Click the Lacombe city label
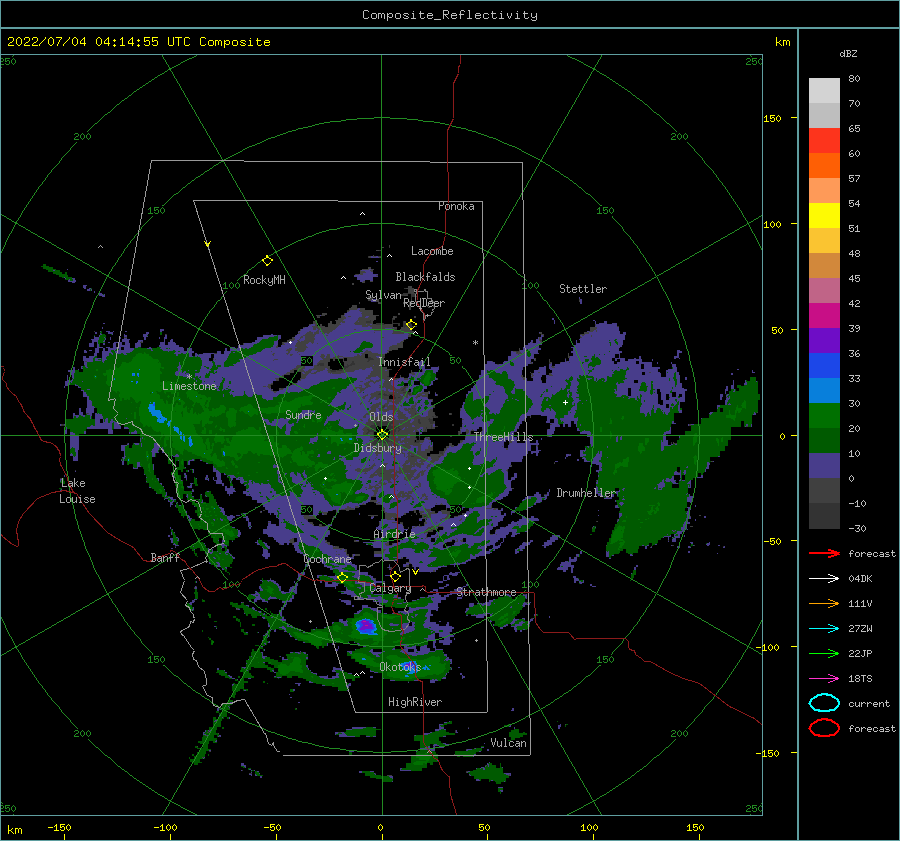The width and height of the screenshot is (900, 841). point(432,251)
